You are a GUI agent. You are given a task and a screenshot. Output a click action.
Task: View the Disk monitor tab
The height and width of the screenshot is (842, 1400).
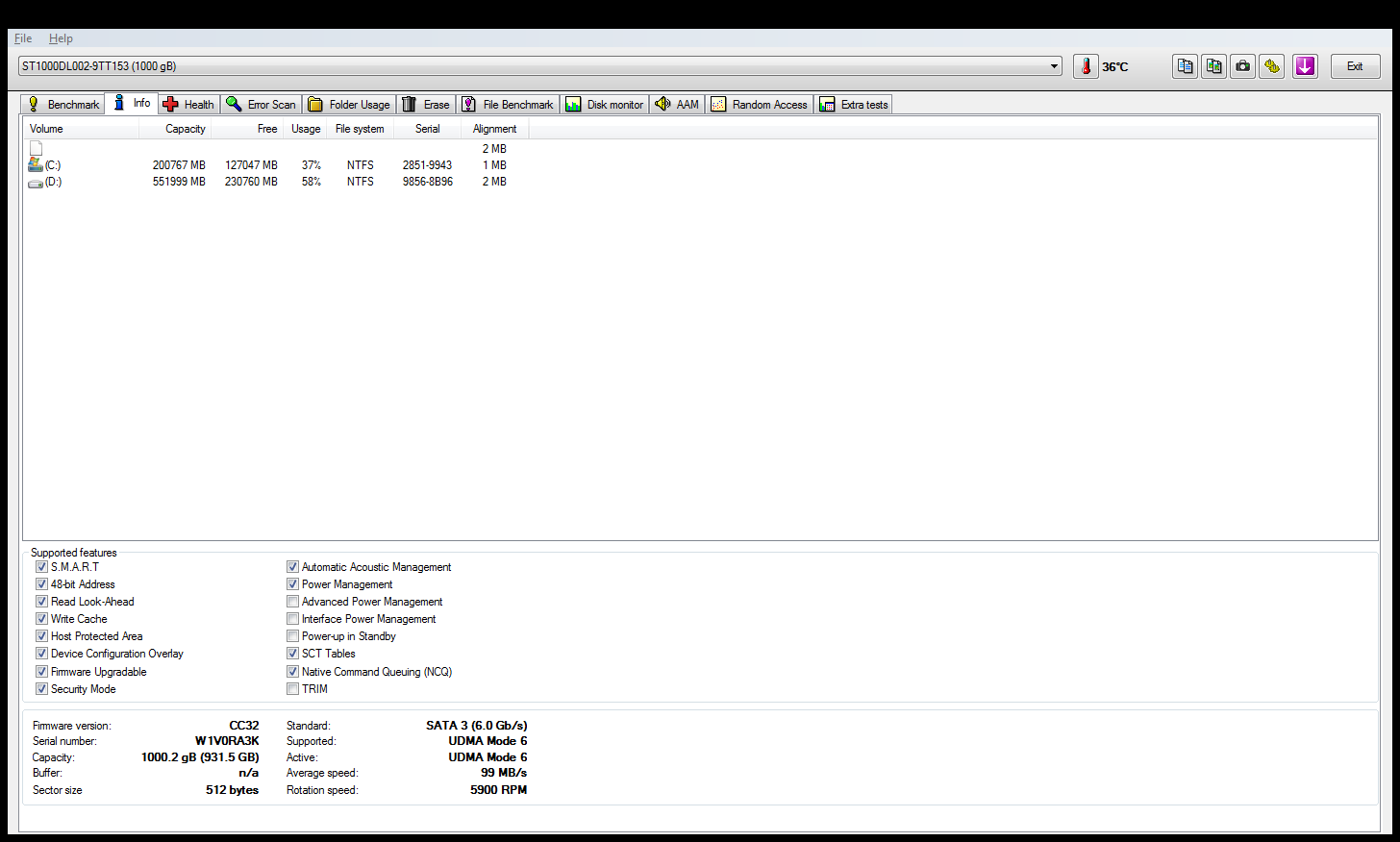605,105
